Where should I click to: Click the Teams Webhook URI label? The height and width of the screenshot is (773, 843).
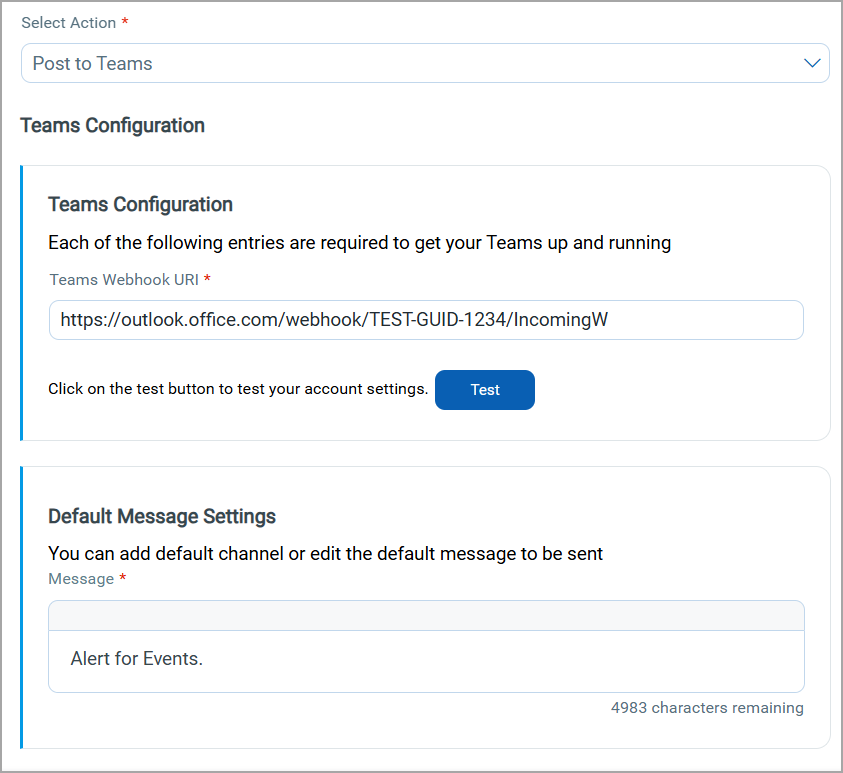(x=123, y=279)
